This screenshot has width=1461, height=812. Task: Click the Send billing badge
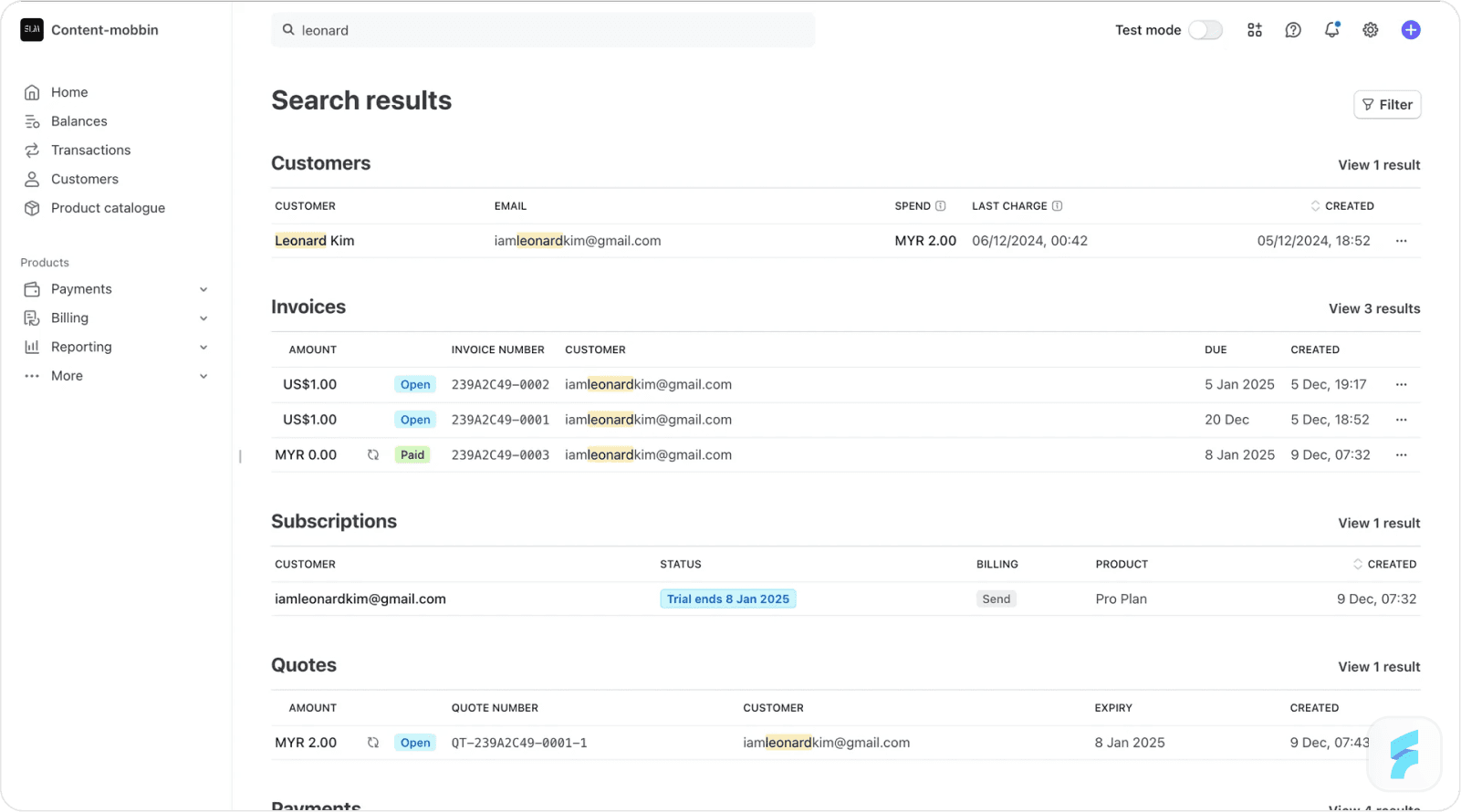[997, 599]
